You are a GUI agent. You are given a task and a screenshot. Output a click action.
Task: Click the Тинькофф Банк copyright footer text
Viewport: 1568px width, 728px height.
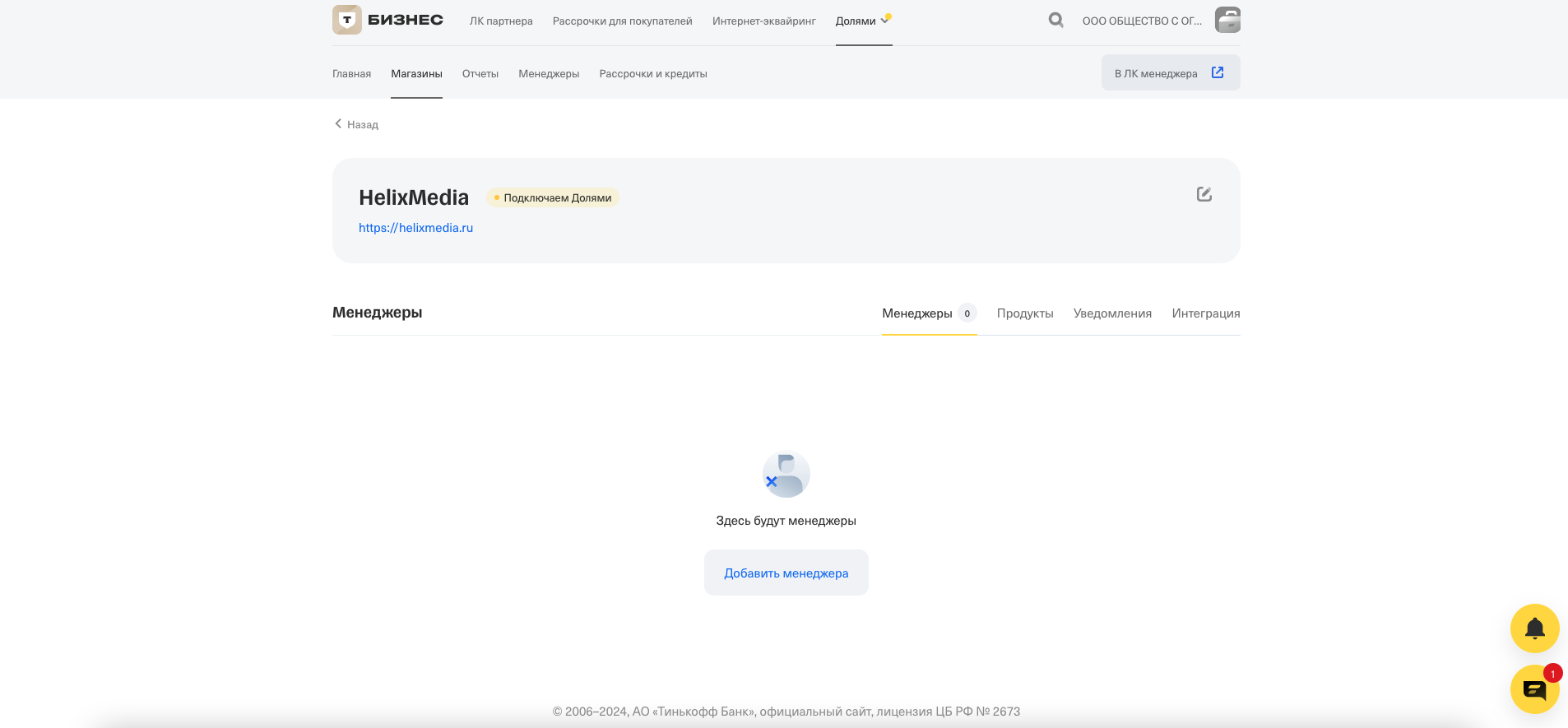point(786,712)
